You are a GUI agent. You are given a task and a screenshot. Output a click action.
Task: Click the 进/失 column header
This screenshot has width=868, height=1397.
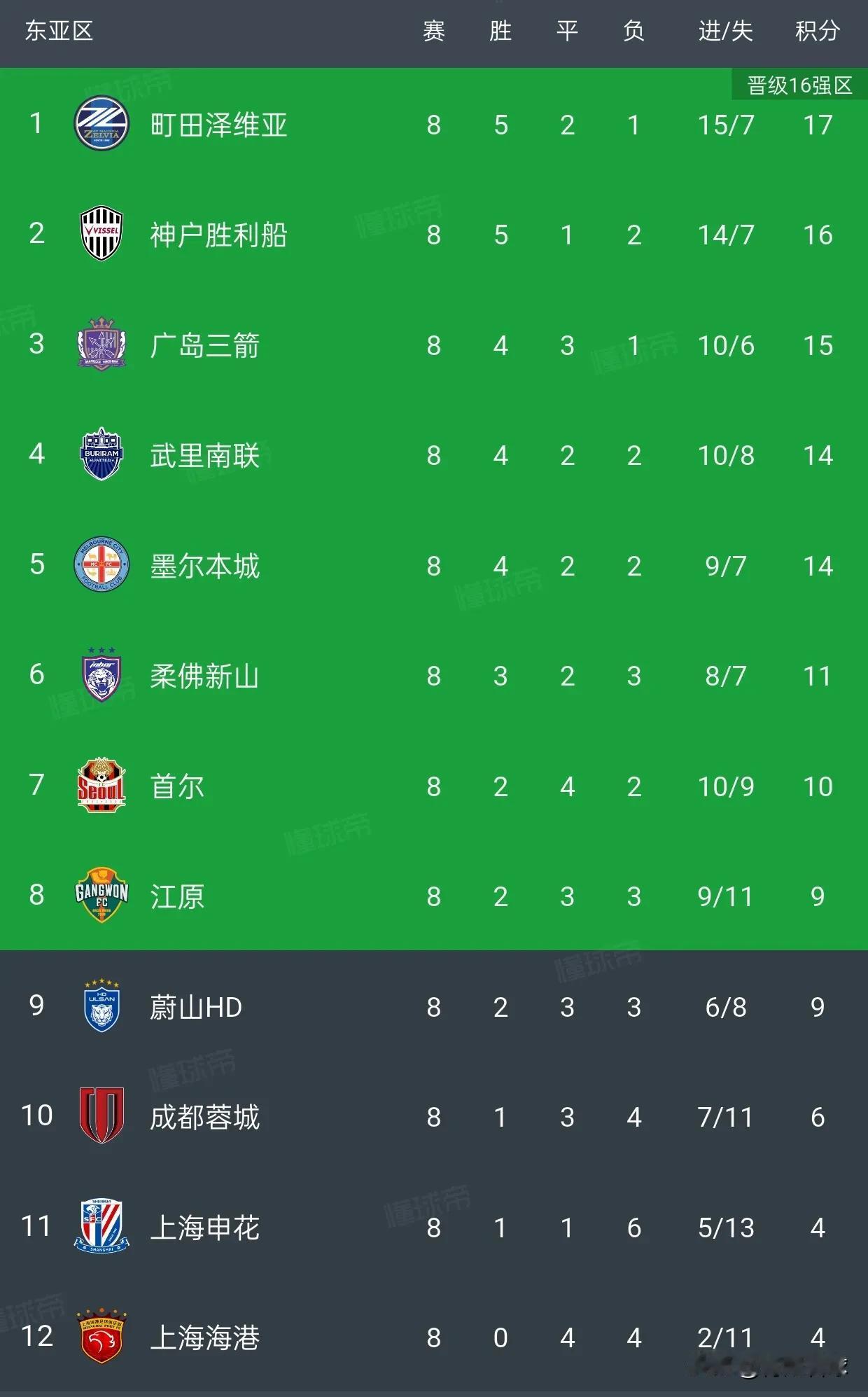725,31
